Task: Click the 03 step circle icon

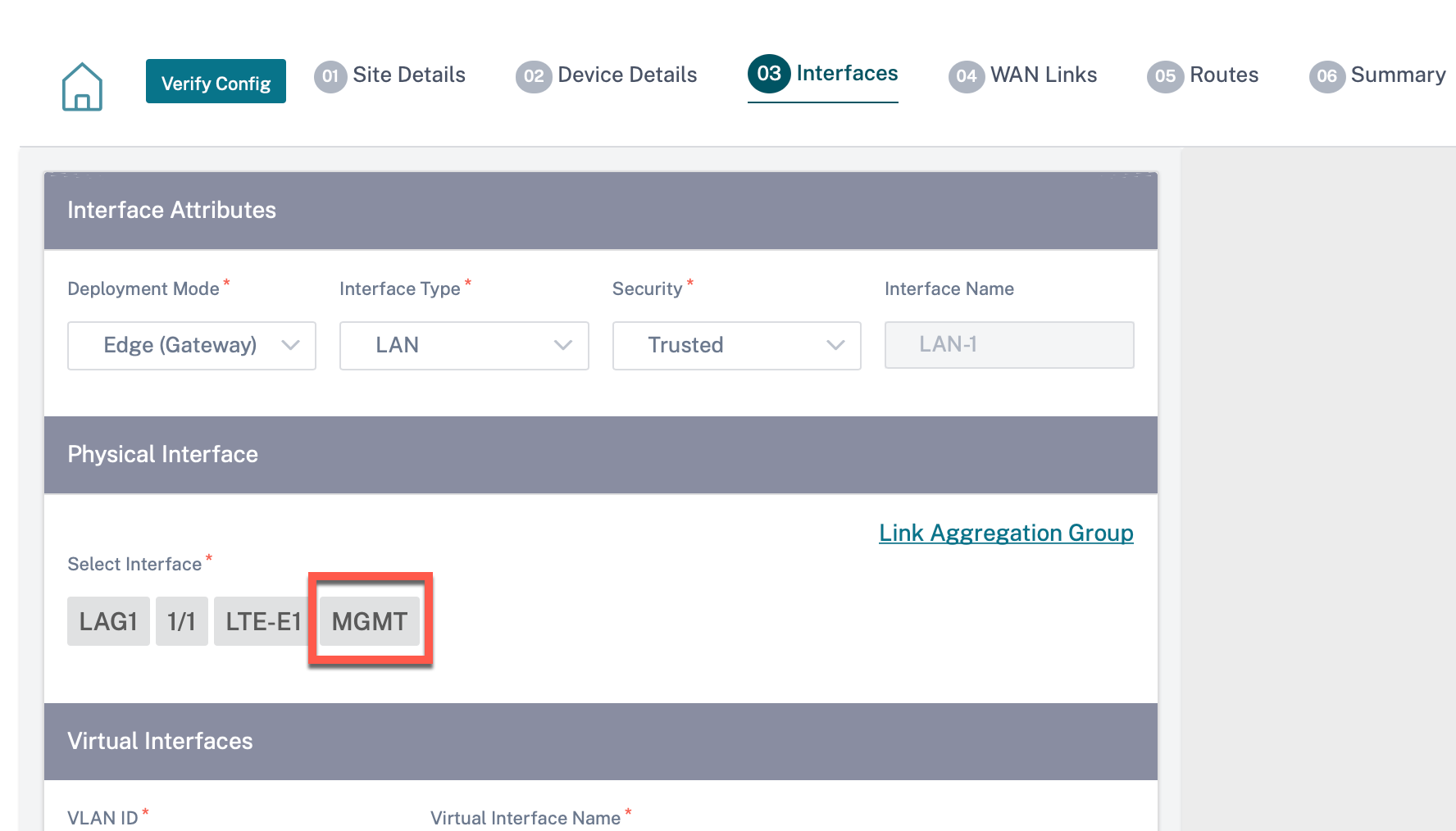Action: click(769, 74)
